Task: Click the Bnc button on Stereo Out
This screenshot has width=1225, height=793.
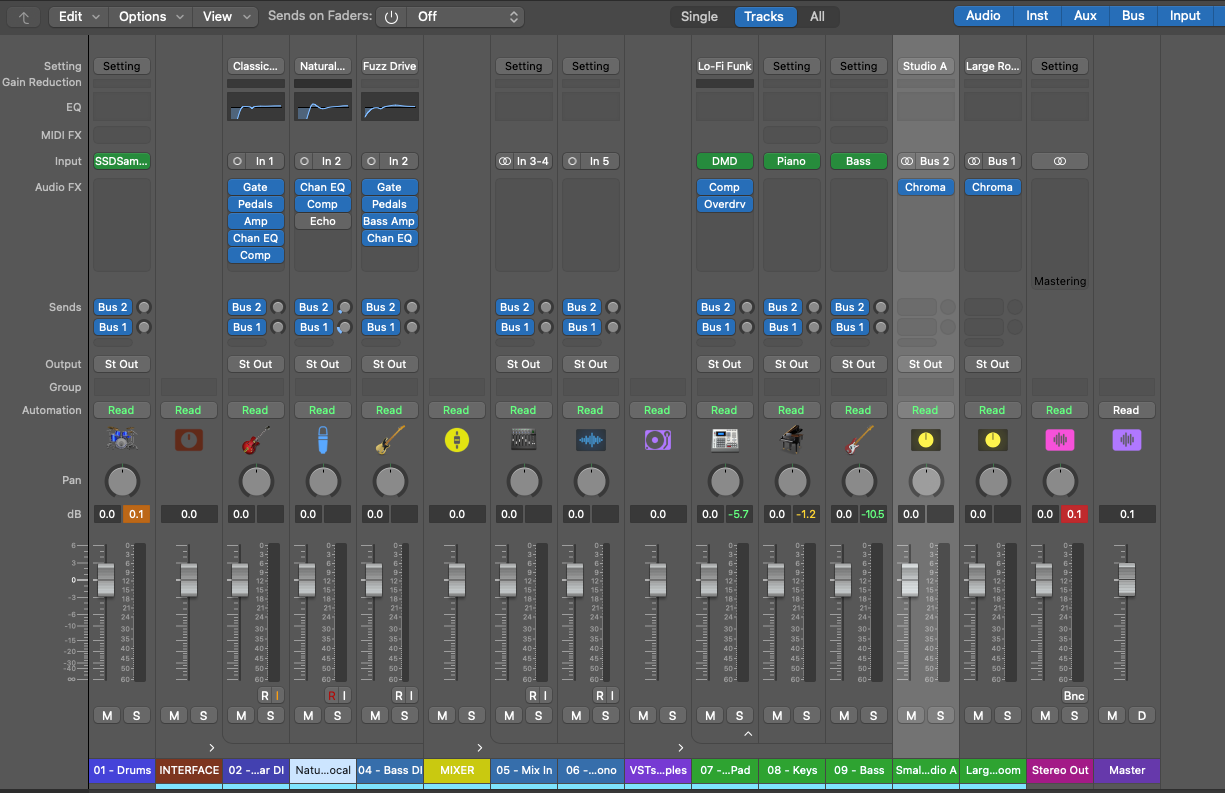Action: click(1074, 695)
